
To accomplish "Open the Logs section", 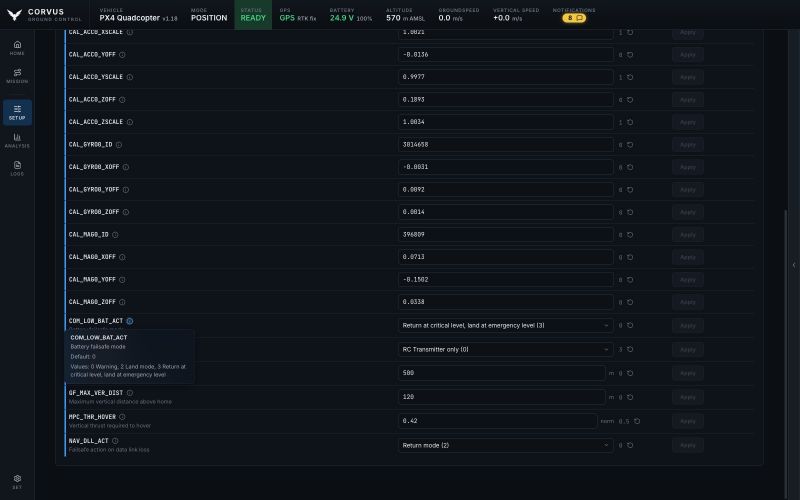I will 17,169.
